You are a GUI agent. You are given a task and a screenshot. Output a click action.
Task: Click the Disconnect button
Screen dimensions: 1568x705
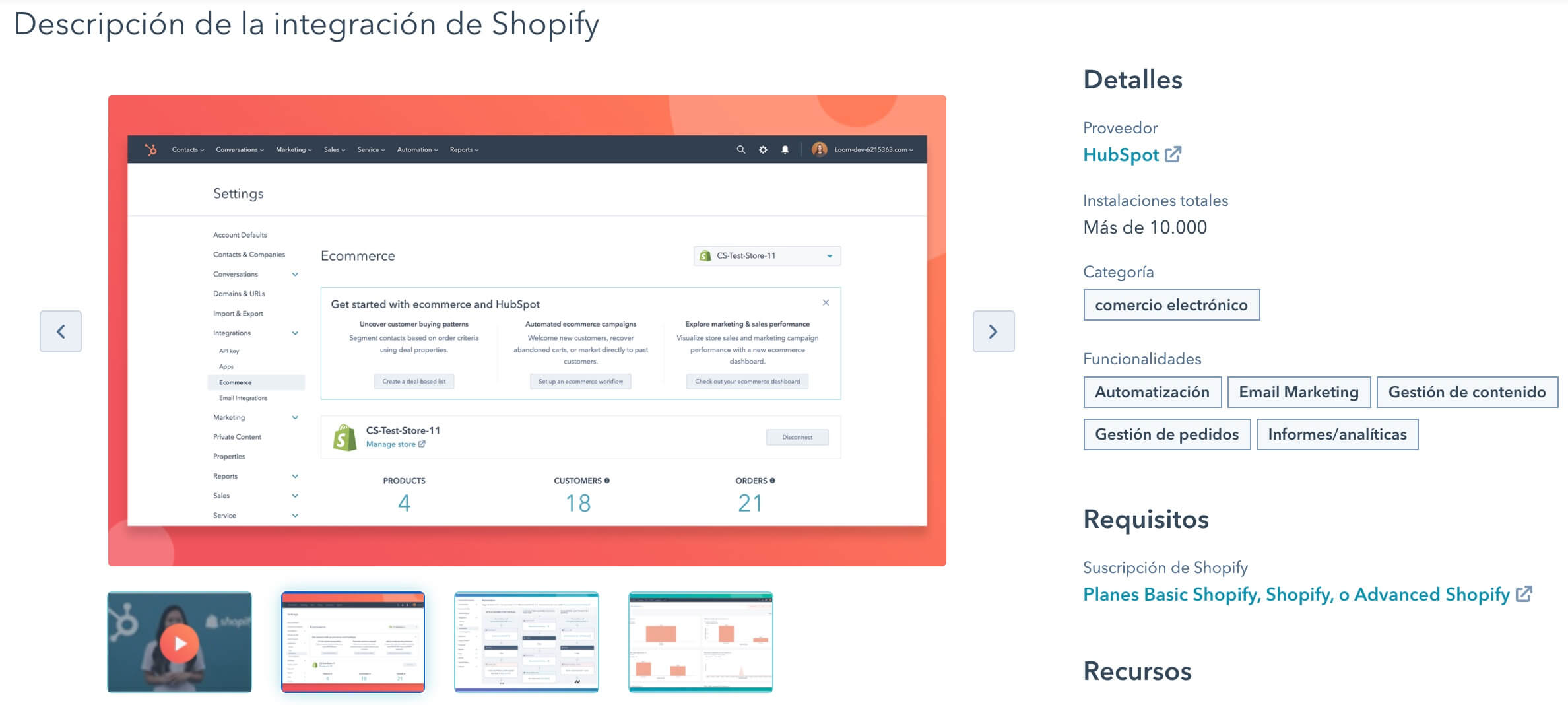pyautogui.click(x=797, y=437)
